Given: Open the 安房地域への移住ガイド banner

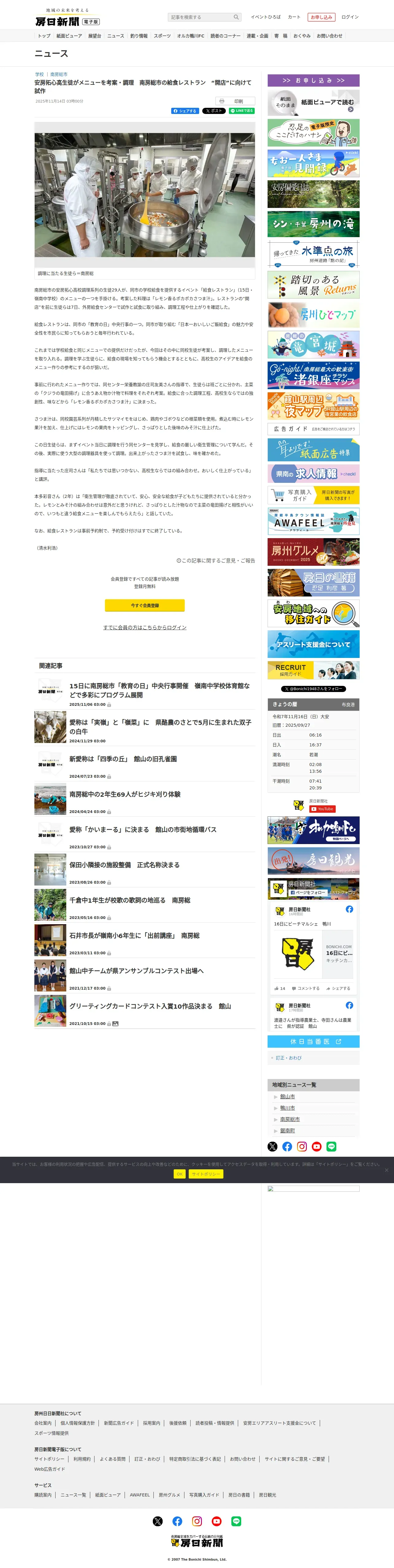Looking at the screenshot, I should click(x=314, y=614).
